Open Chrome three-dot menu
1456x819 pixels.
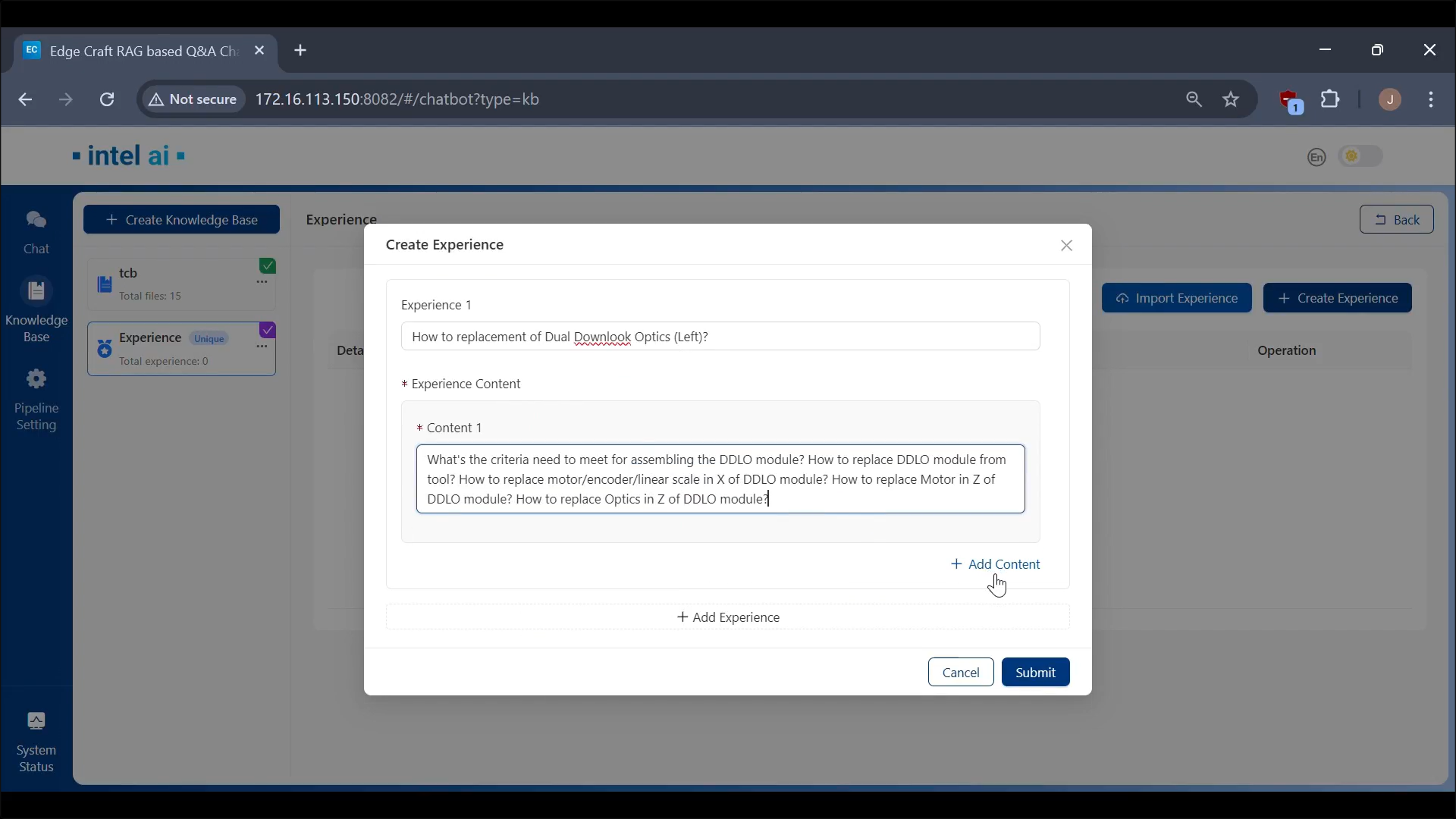1431,99
